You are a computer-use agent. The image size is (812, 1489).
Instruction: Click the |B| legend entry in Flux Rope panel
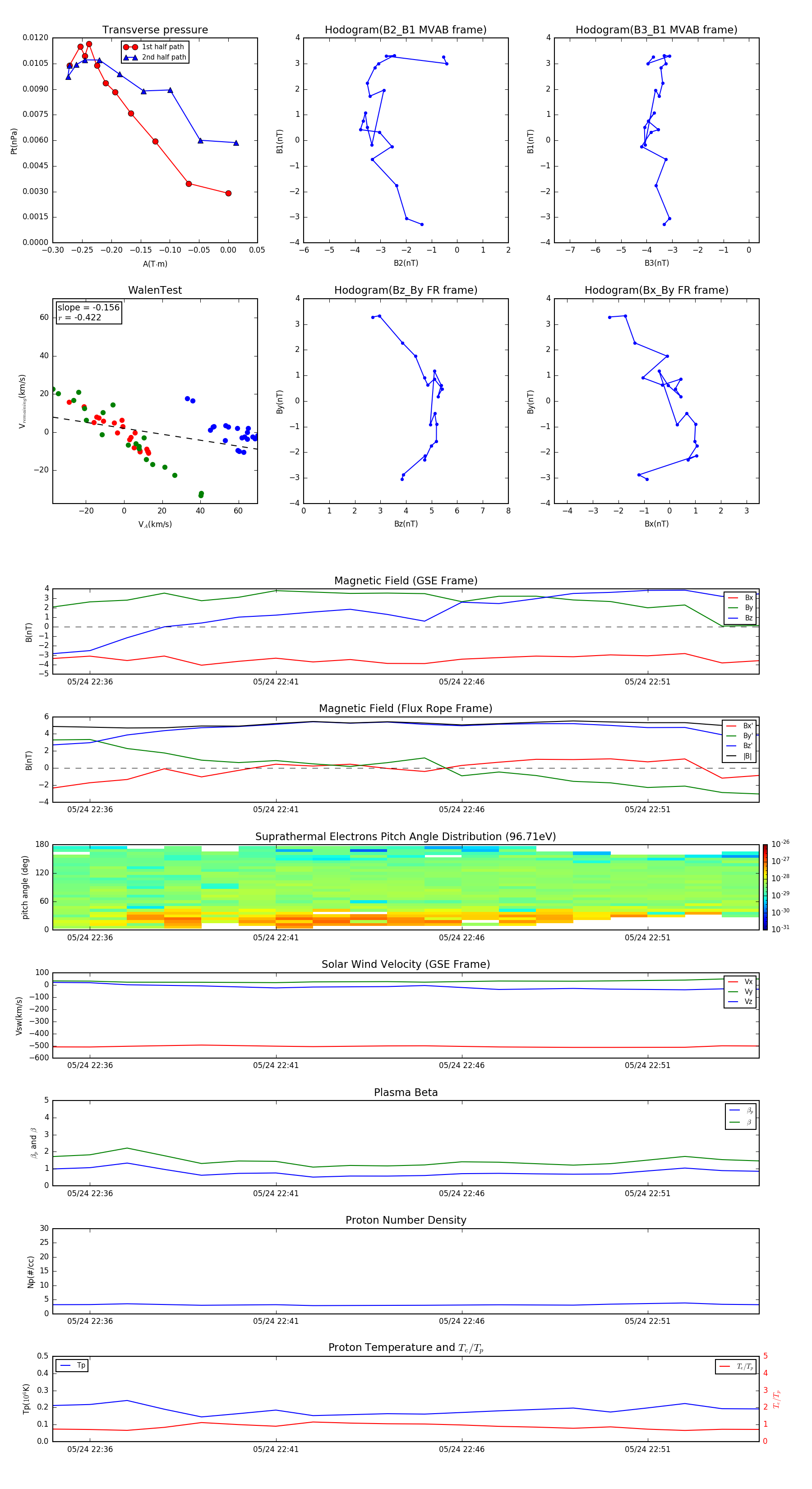click(x=740, y=756)
